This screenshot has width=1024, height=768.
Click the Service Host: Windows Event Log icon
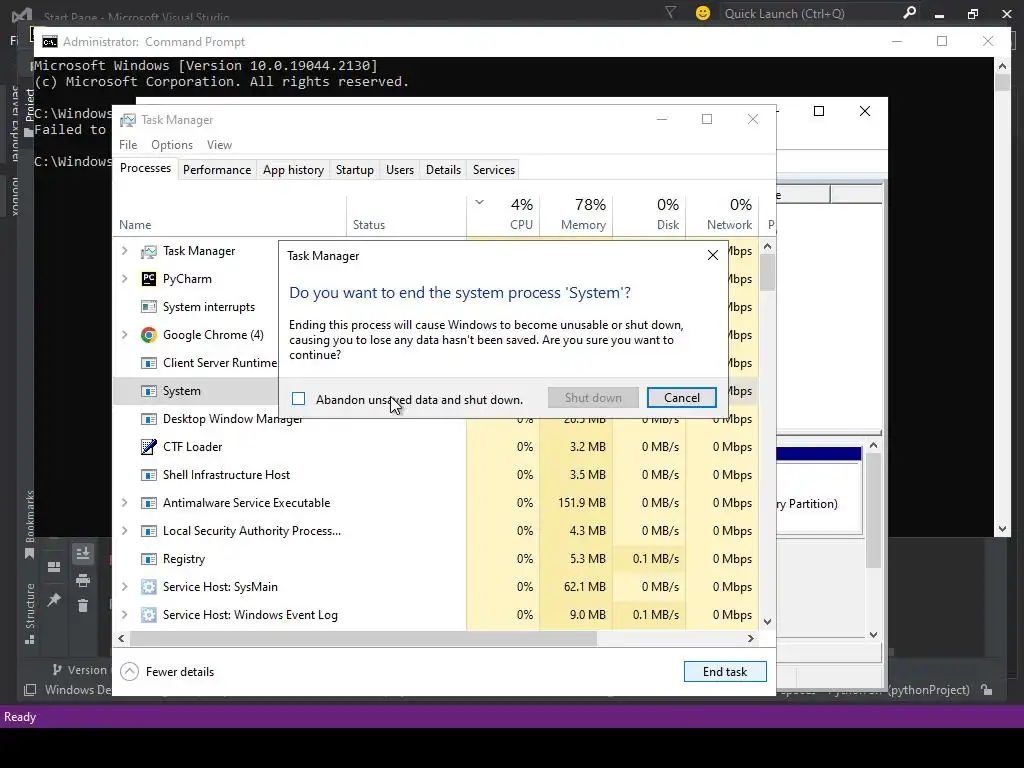click(149, 615)
